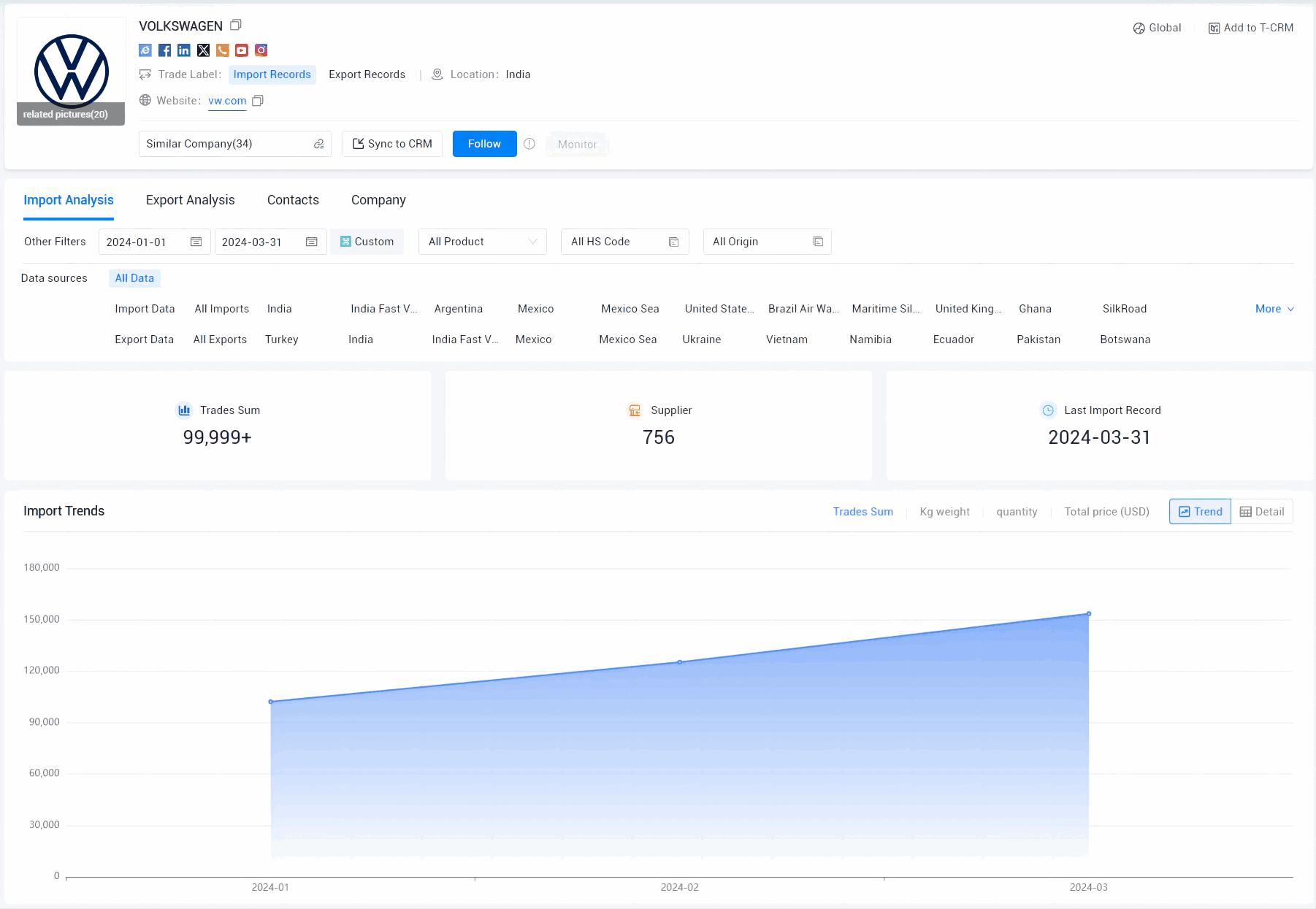
Task: Click the Follow button
Action: click(484, 144)
